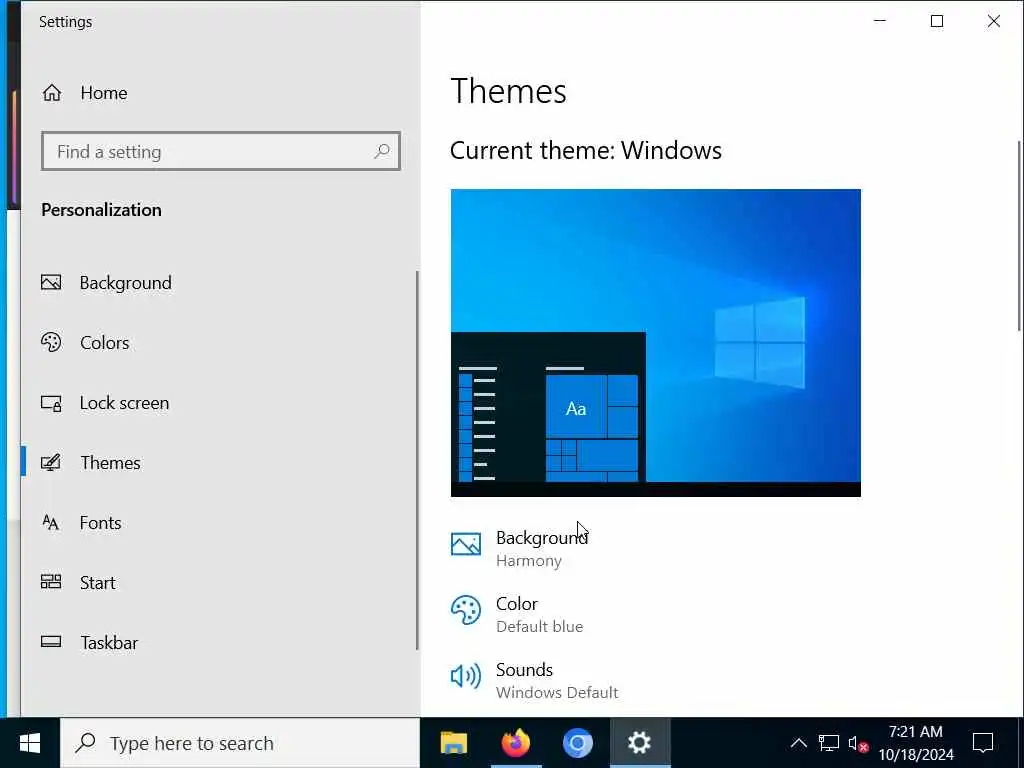This screenshot has height=768, width=1024.
Task: Click the Personalization heading text
Action: (101, 210)
